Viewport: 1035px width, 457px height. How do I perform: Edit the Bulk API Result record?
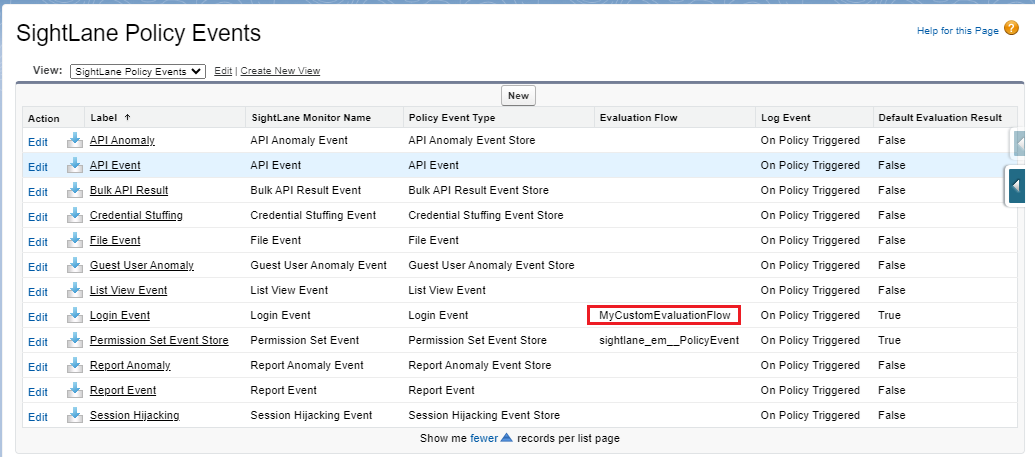pyautogui.click(x=38, y=192)
